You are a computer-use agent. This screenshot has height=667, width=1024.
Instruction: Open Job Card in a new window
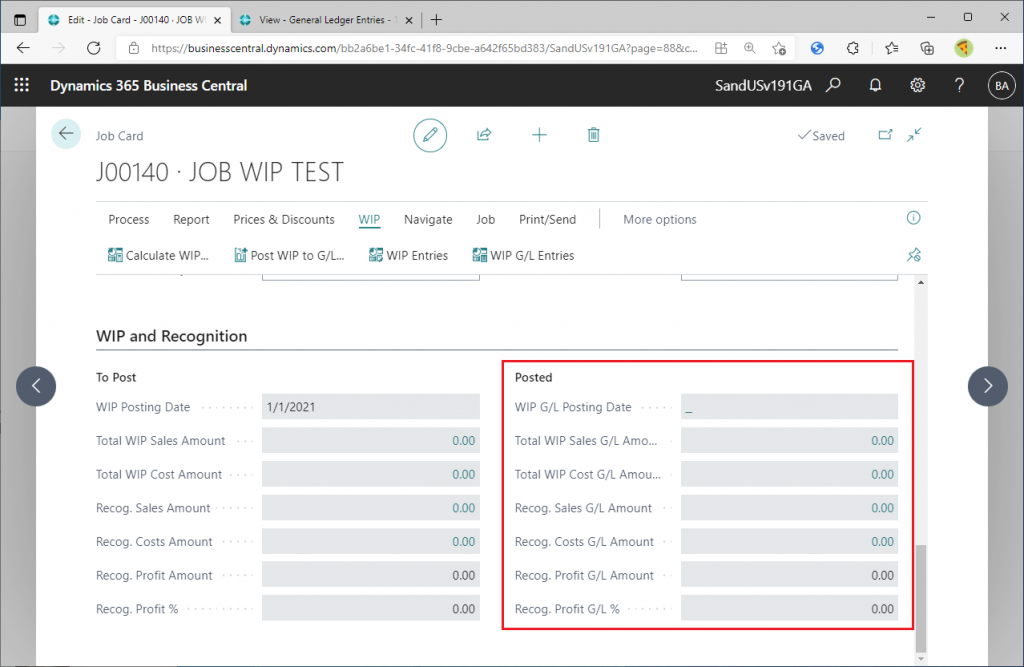[x=885, y=135]
